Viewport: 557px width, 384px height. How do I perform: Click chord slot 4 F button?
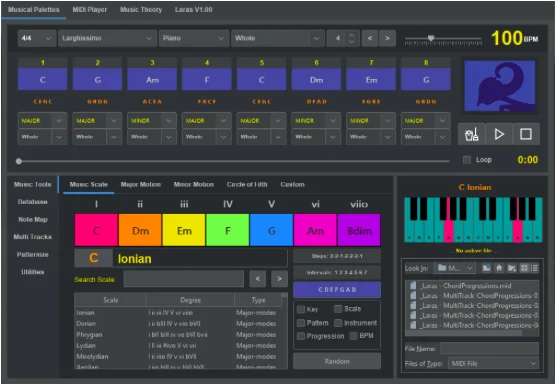[207, 80]
